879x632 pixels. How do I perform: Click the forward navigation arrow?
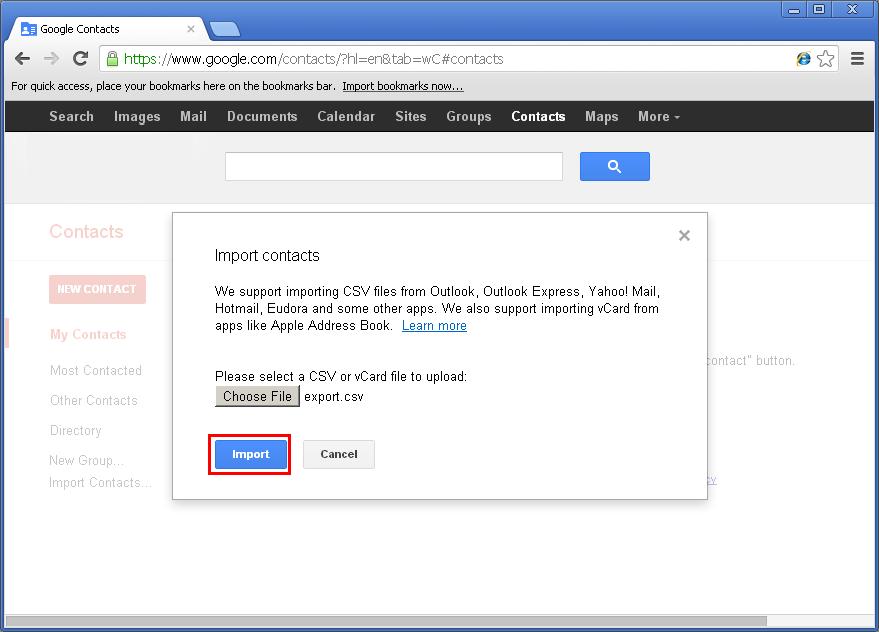click(52, 58)
